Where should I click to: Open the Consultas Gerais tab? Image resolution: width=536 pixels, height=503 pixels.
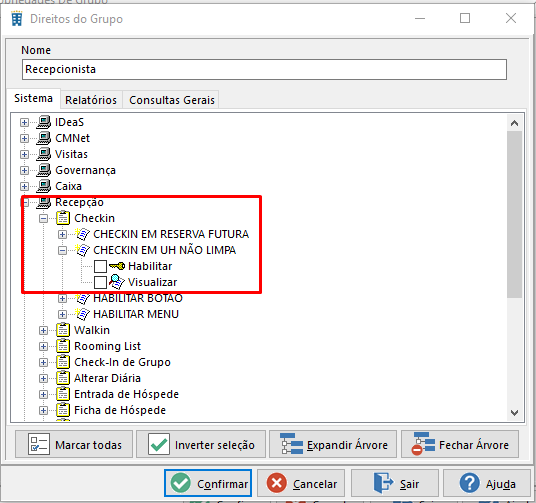(x=172, y=100)
